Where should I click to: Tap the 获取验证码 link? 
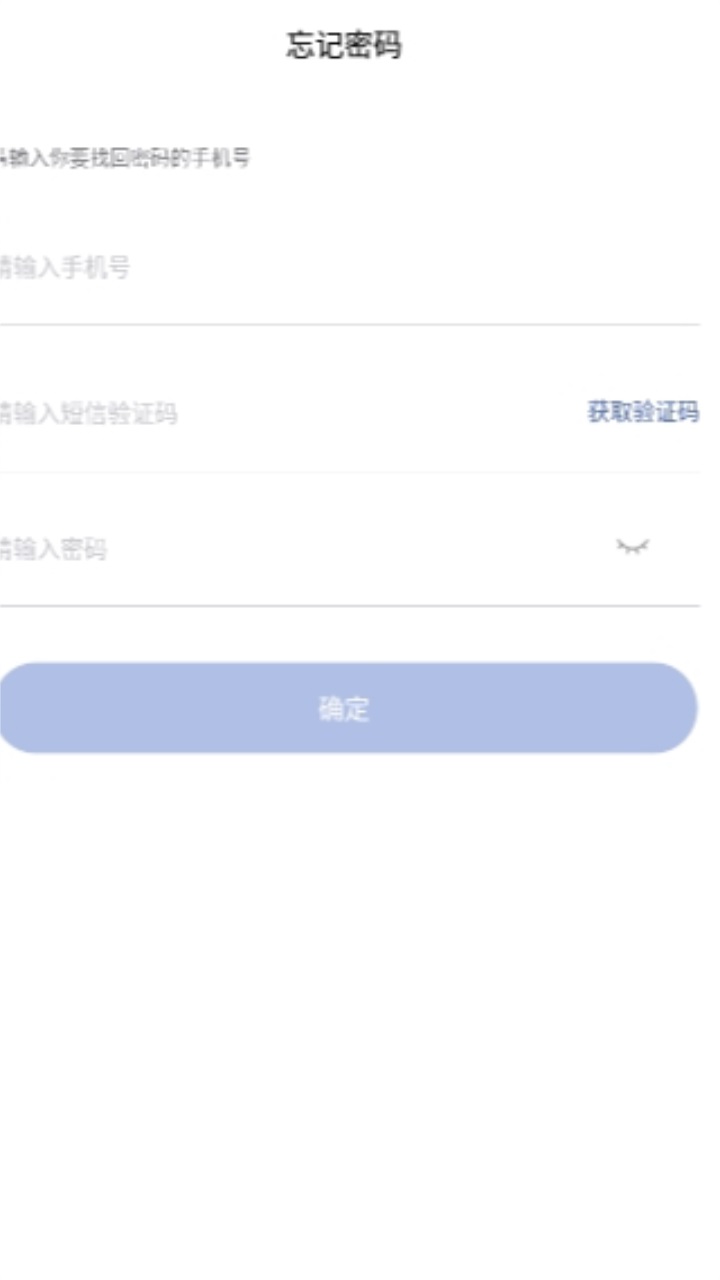tap(642, 412)
